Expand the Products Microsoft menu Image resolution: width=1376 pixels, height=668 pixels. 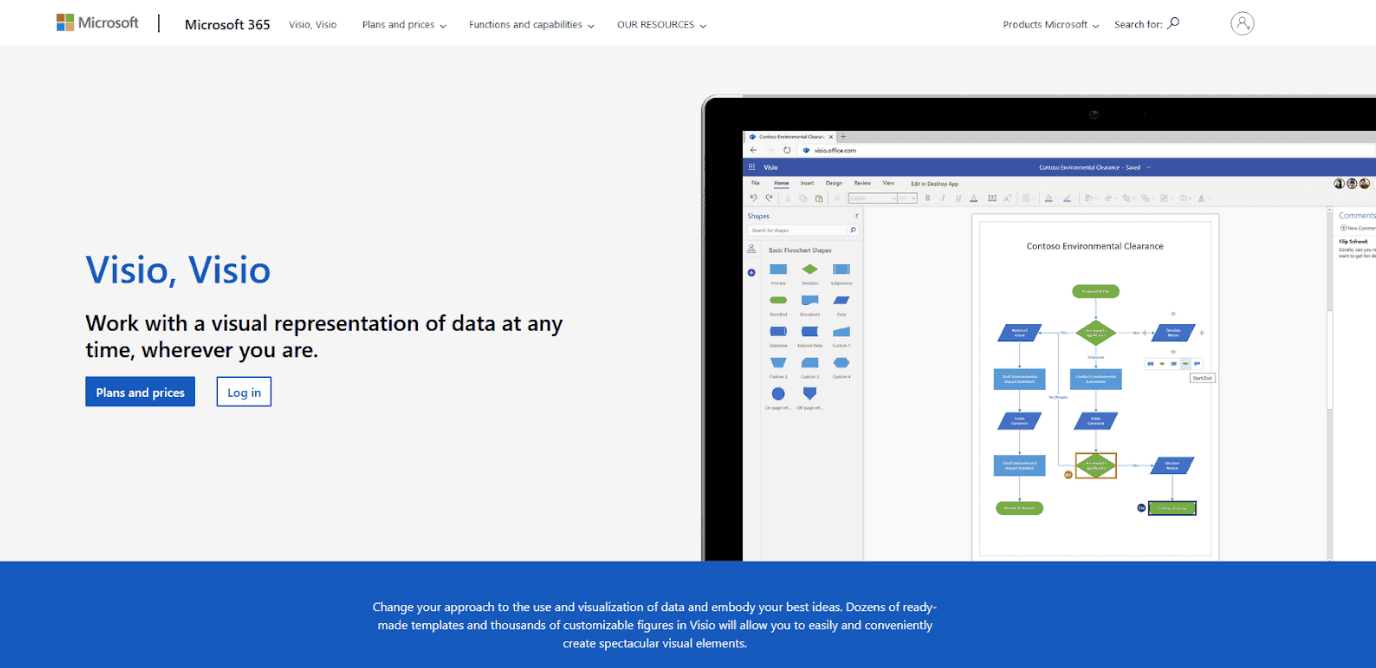pos(1051,24)
